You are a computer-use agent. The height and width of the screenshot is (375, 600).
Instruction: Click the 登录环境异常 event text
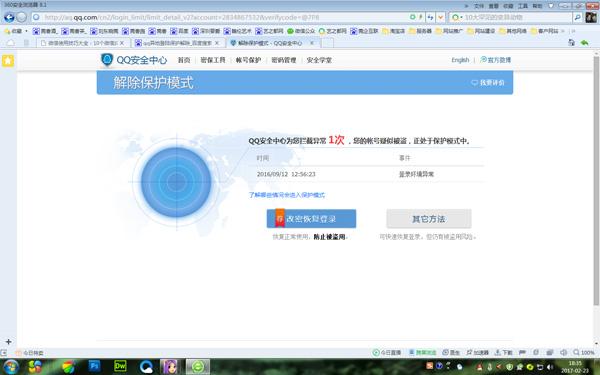pos(416,174)
